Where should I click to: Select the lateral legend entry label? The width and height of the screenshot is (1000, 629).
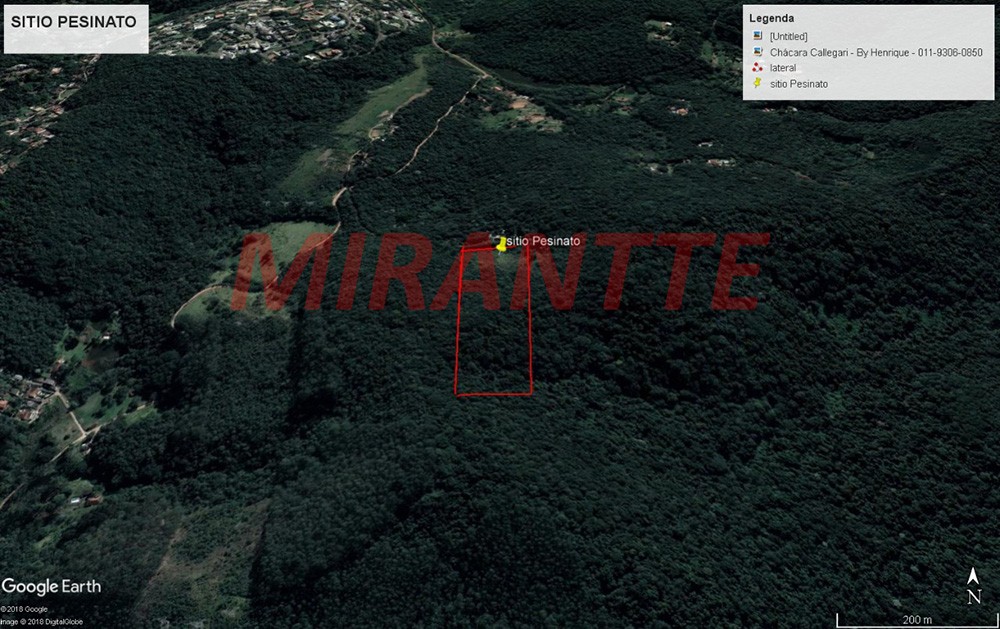pyautogui.click(x=783, y=68)
